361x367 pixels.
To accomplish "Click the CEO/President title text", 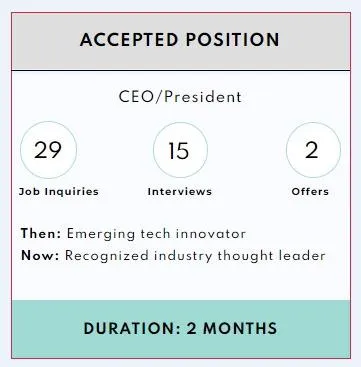I will (180, 97).
